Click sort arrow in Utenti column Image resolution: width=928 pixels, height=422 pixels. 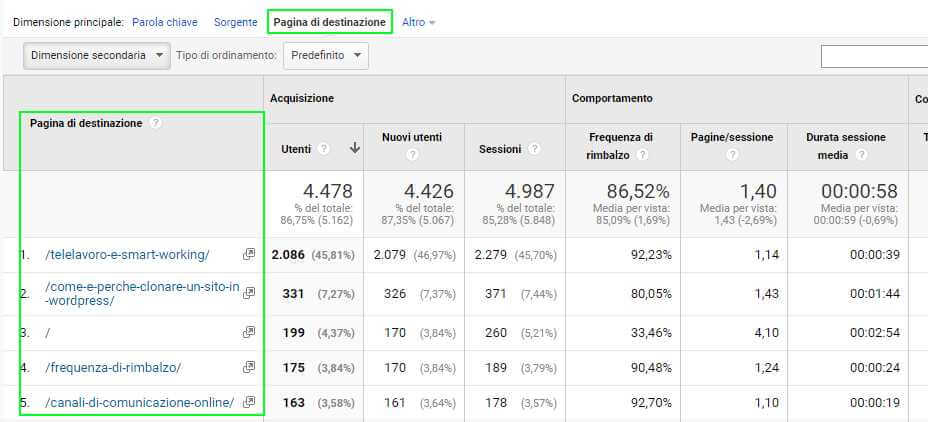[x=354, y=148]
